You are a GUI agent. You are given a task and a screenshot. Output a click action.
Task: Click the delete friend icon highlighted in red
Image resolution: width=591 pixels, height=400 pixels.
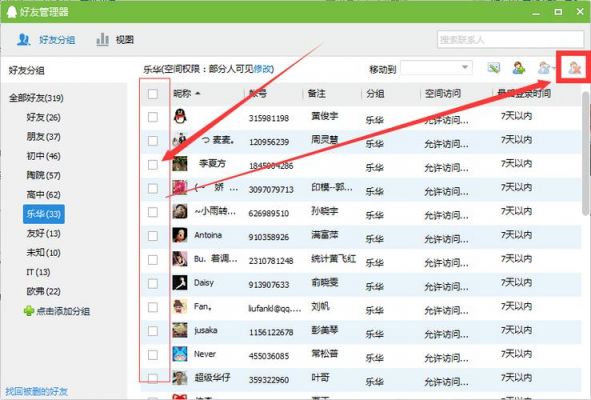(574, 68)
